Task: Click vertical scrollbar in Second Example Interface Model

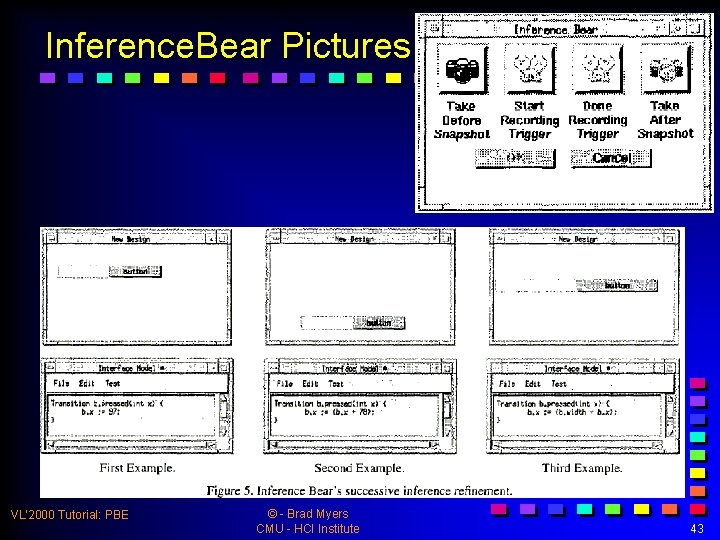Action: point(447,416)
